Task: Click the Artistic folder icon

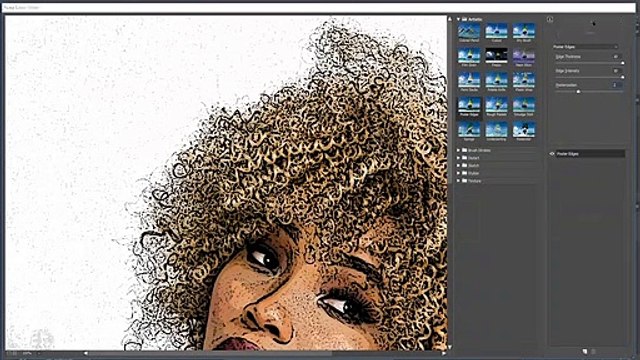Action: [464, 19]
